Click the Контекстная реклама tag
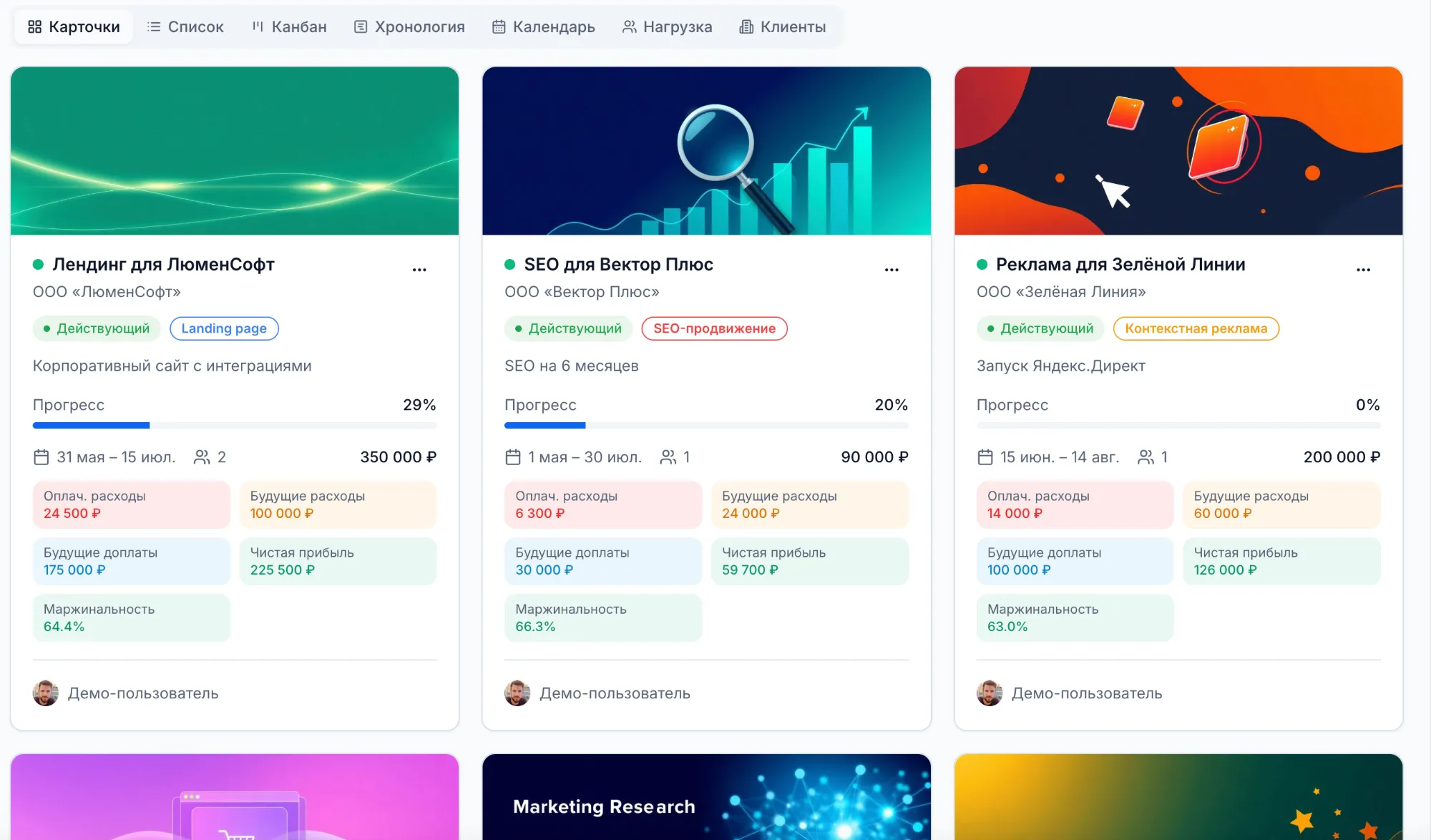Image resolution: width=1431 pixels, height=840 pixels. pos(1196,328)
